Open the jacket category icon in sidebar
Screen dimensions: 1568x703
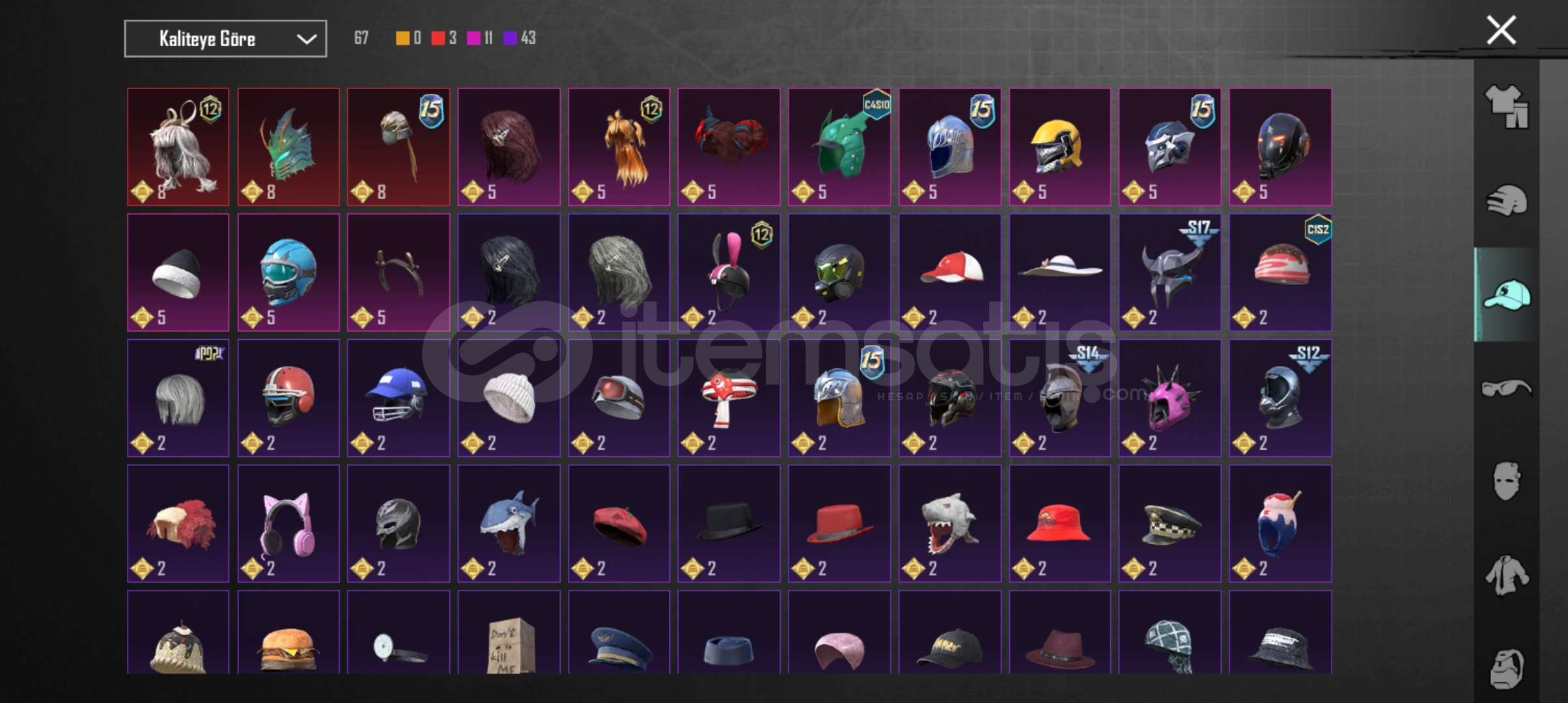click(1506, 575)
